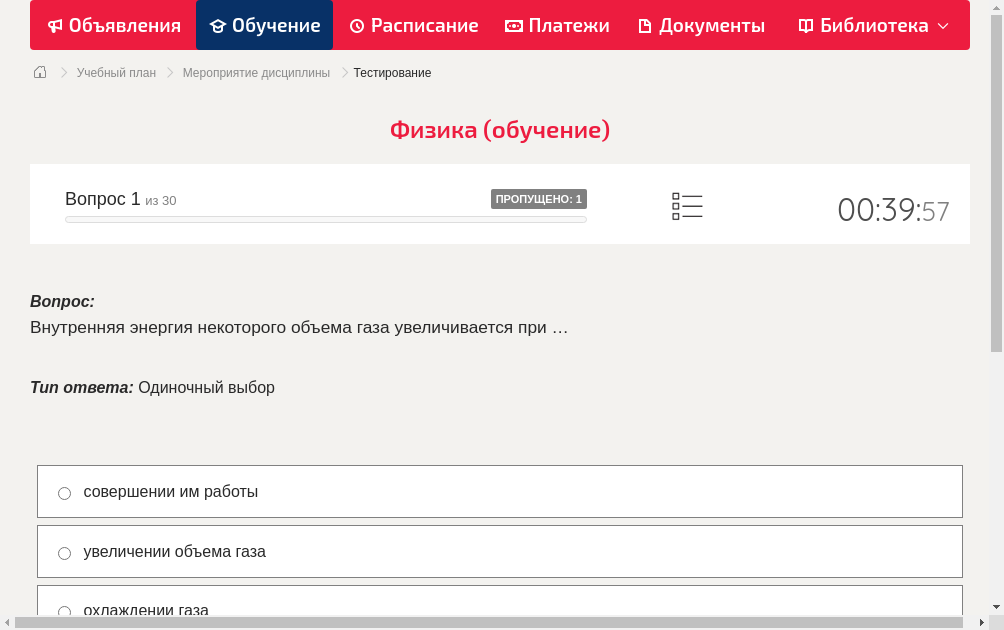
Task: Click the megaphone icon next to Объявления
Action: pyautogui.click(x=54, y=25)
